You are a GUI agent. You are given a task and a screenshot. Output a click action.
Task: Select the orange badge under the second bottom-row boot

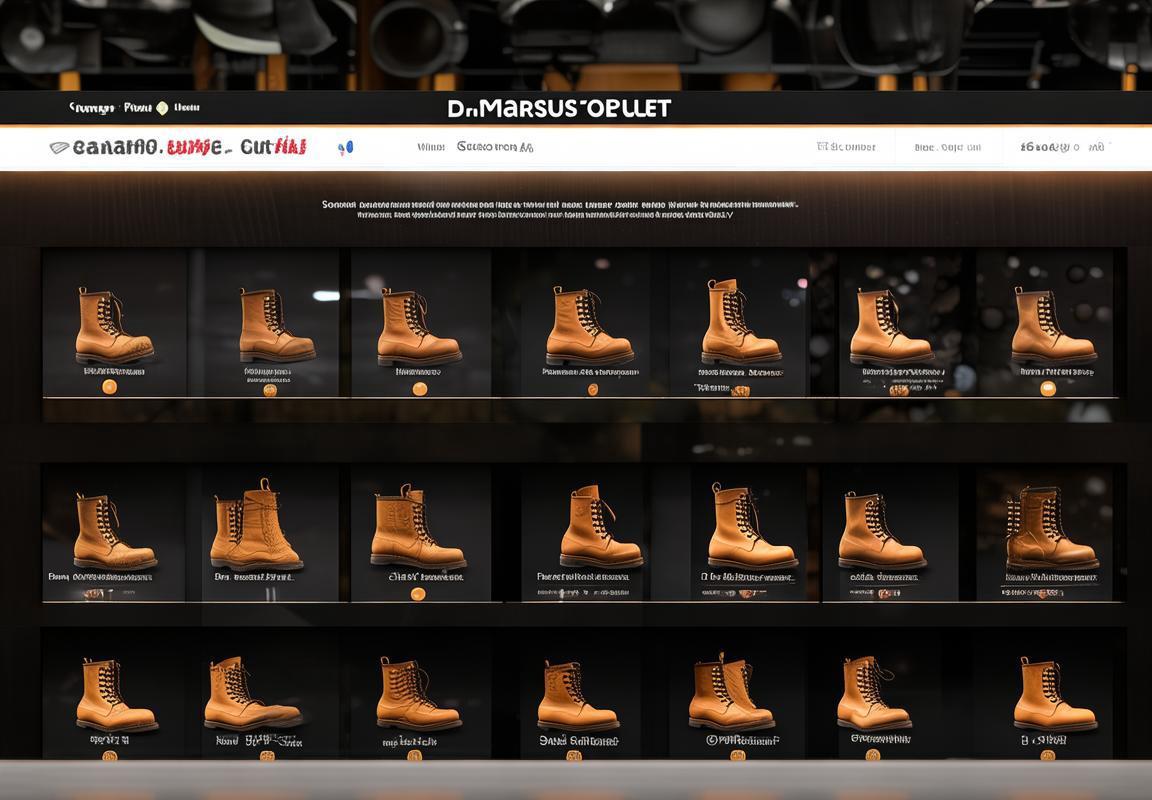click(267, 755)
